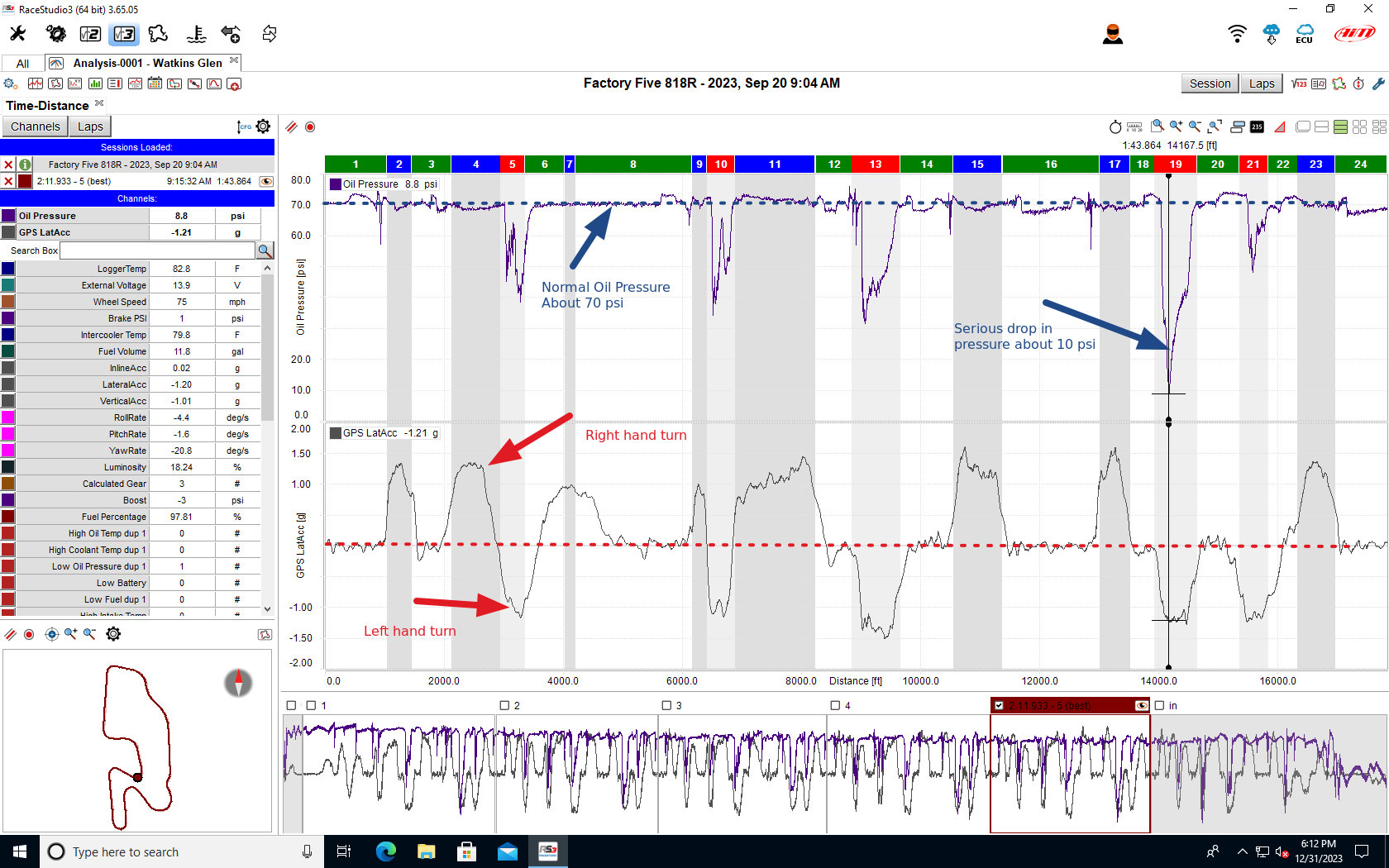Toggle overview checkbox for lap 4

[835, 705]
